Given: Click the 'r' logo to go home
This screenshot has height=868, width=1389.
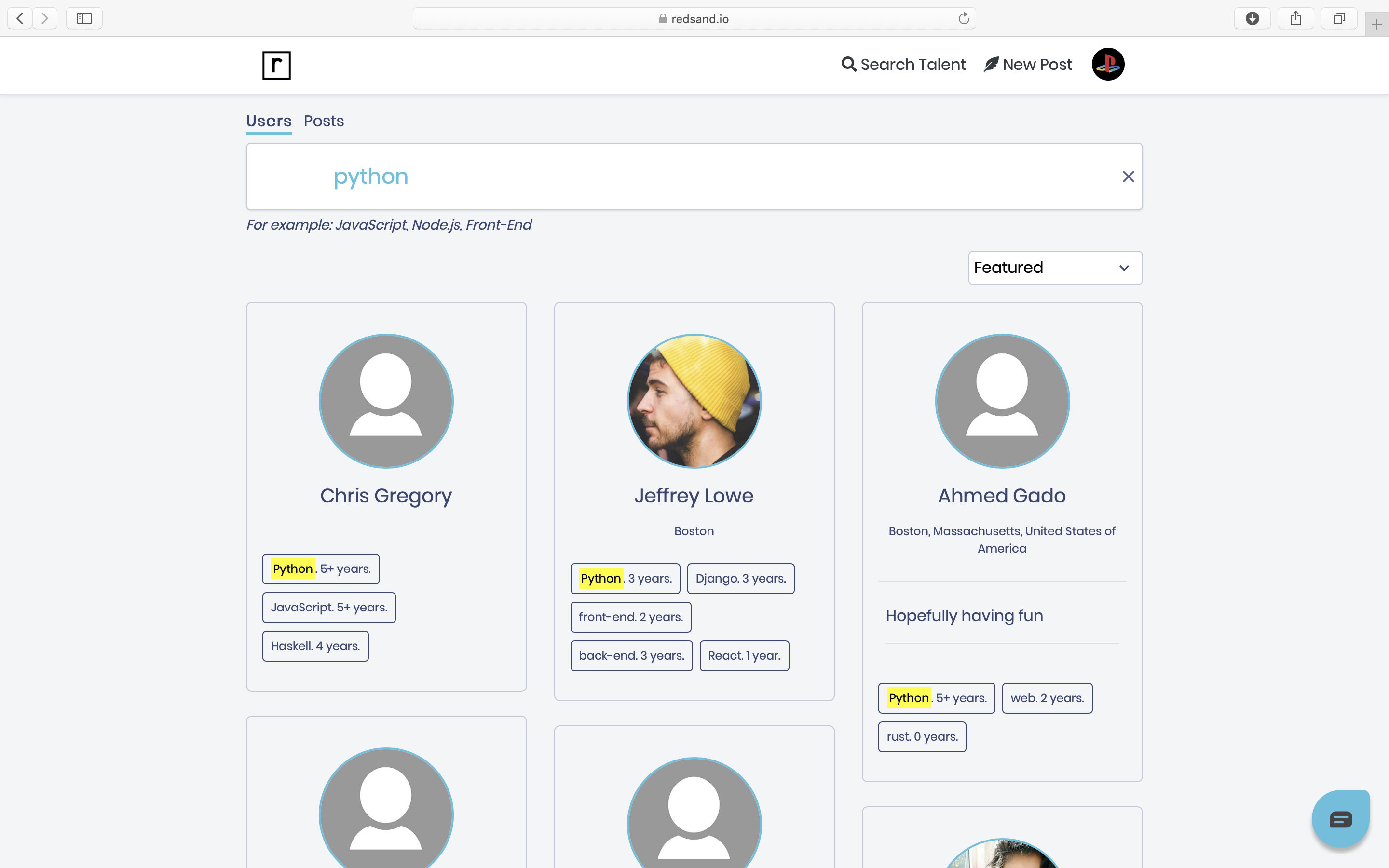Looking at the screenshot, I should pyautogui.click(x=278, y=65).
